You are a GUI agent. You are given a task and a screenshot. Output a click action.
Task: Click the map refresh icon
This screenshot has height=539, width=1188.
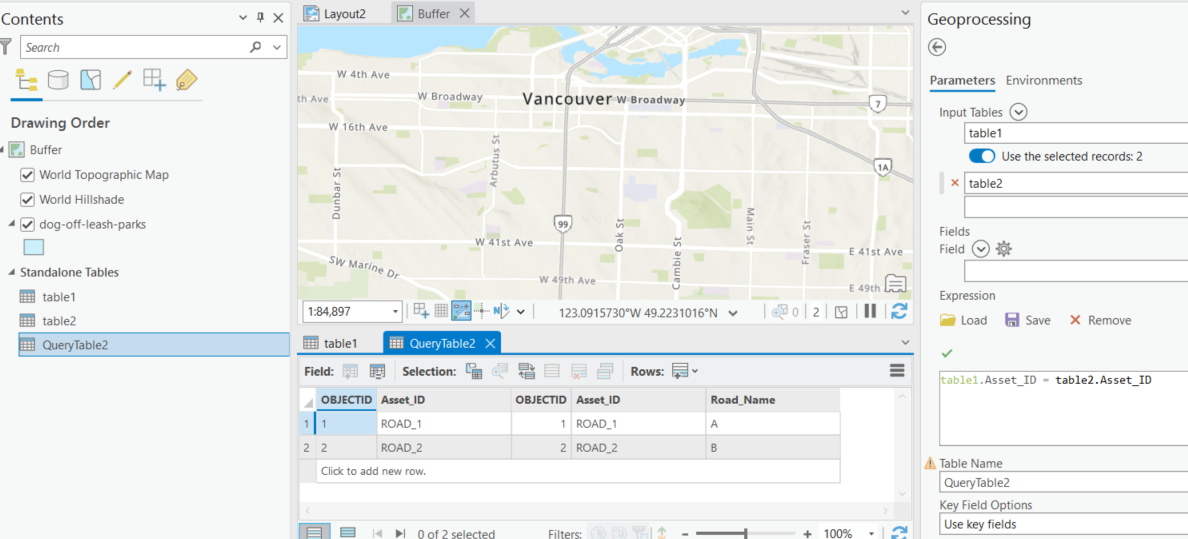click(899, 311)
